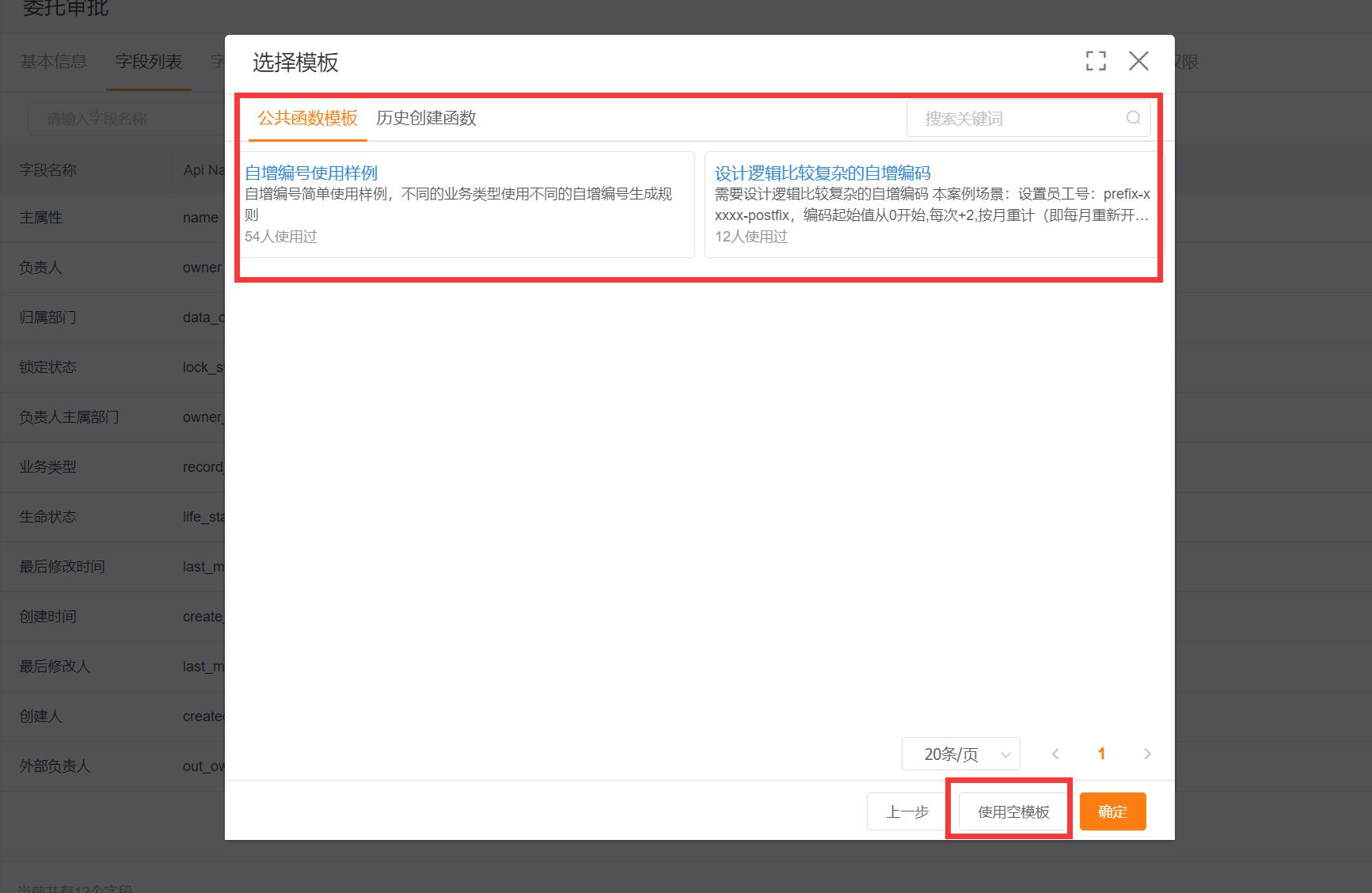This screenshot has width=1372, height=893.
Task: Open 设计逻辑比较复杂的自增编码 template link
Action: coord(823,173)
